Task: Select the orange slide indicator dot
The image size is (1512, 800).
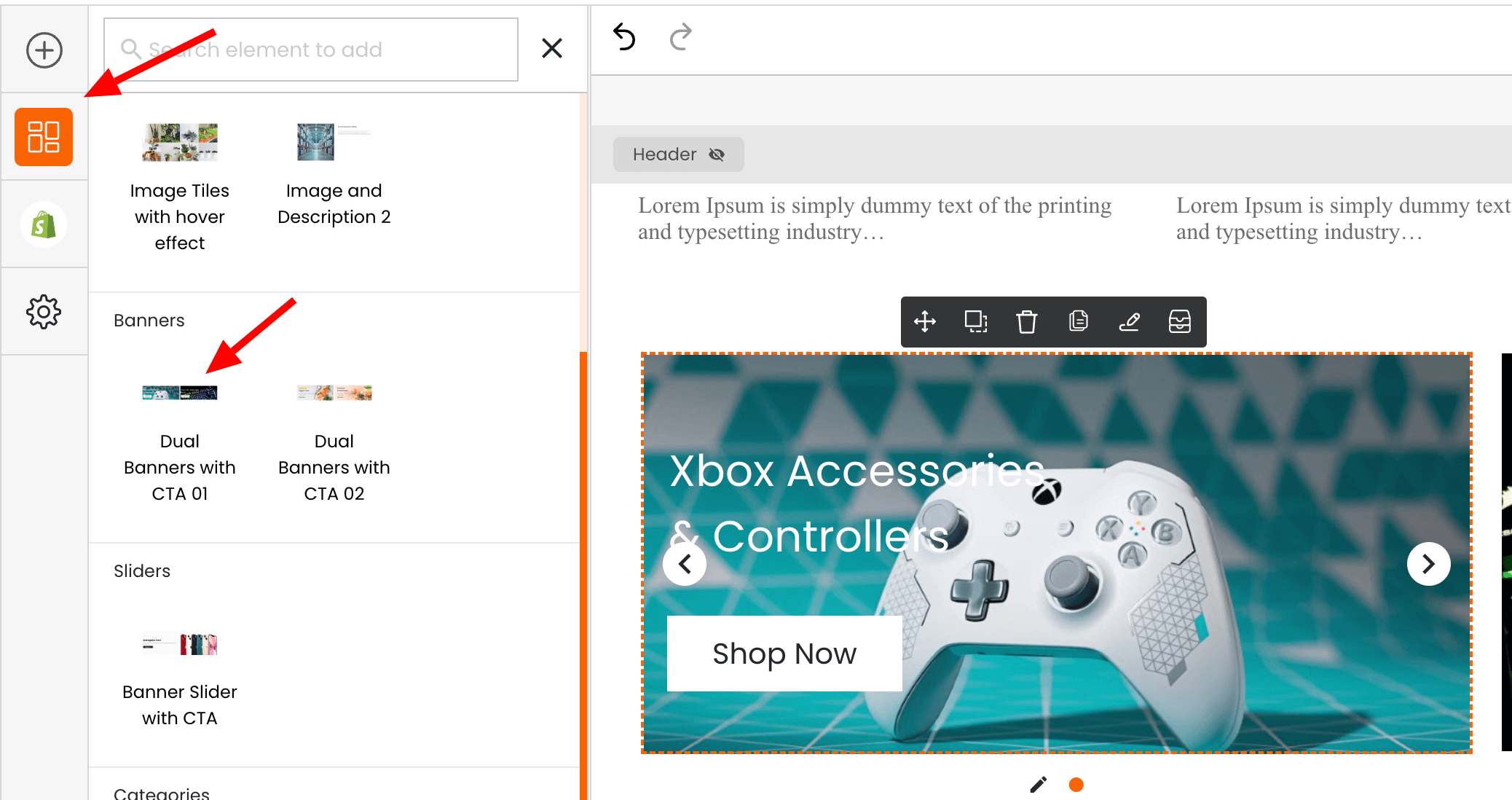Action: tap(1076, 785)
